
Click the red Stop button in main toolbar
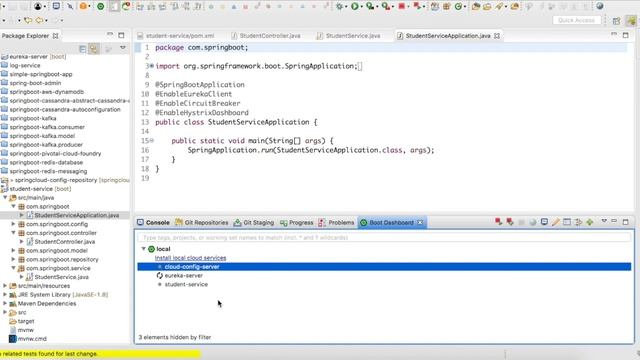coord(401,6)
